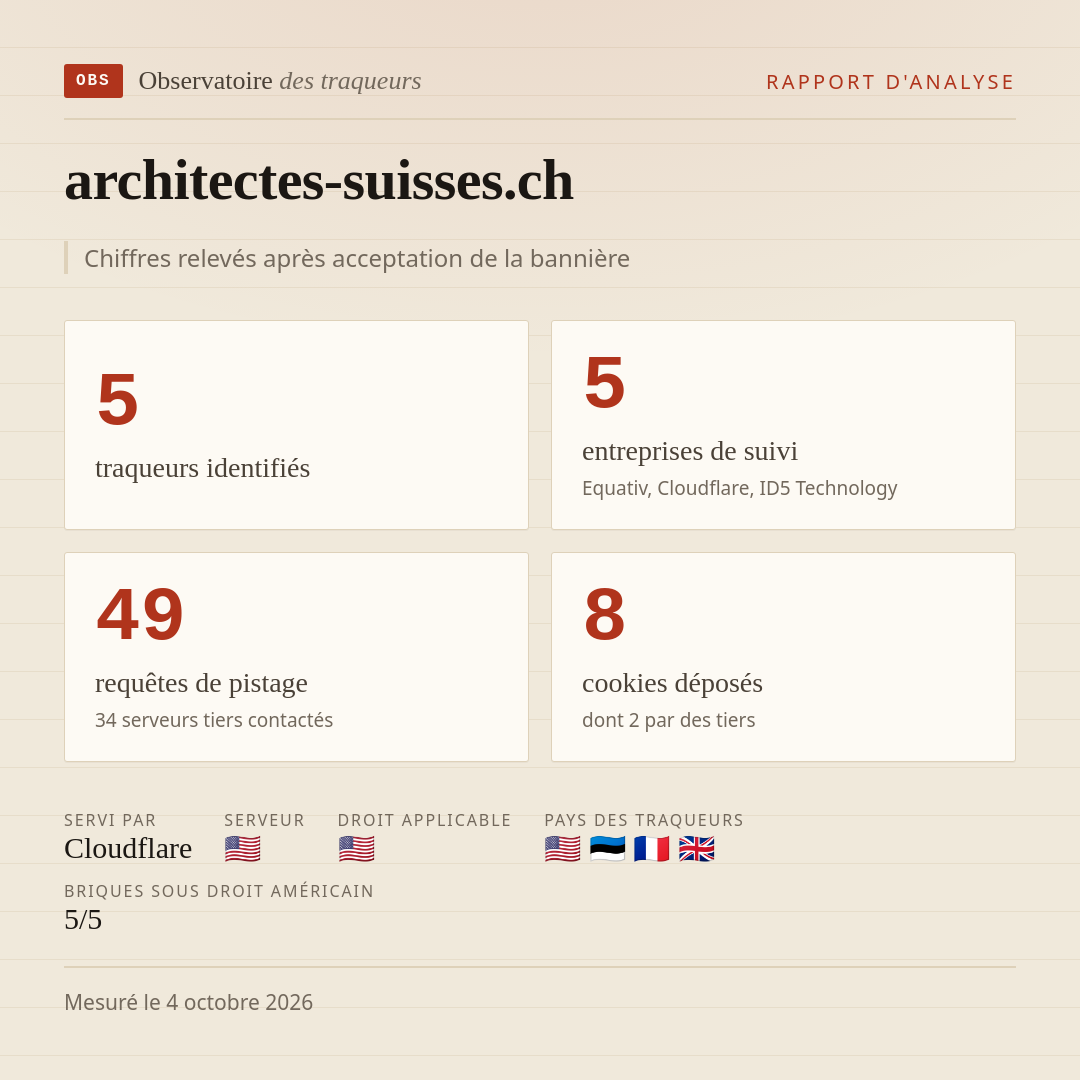Viewport: 1080px width, 1080px height.
Task: Click the 'Chiffres relevés après acceptation' note
Action: (x=357, y=258)
